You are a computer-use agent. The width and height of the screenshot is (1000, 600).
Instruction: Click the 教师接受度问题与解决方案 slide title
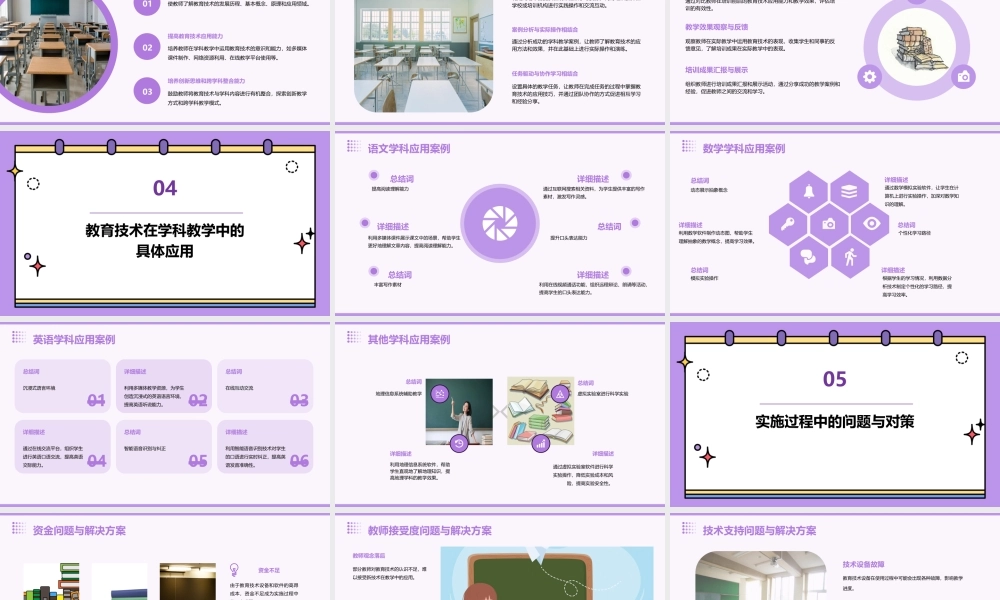click(x=429, y=530)
